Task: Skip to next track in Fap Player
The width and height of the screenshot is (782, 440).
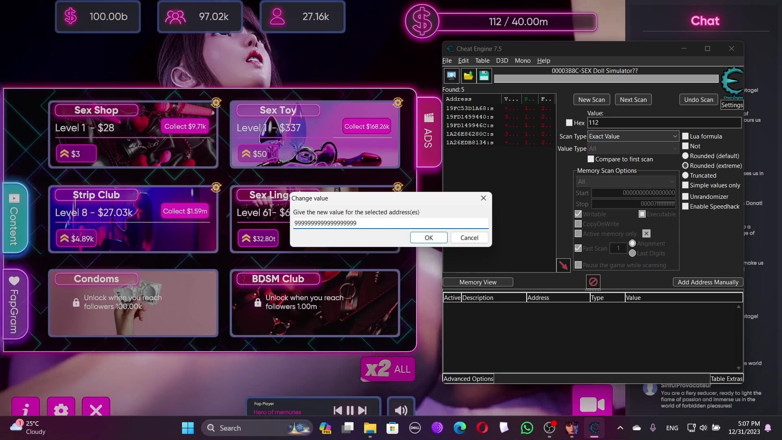Action: (x=363, y=410)
